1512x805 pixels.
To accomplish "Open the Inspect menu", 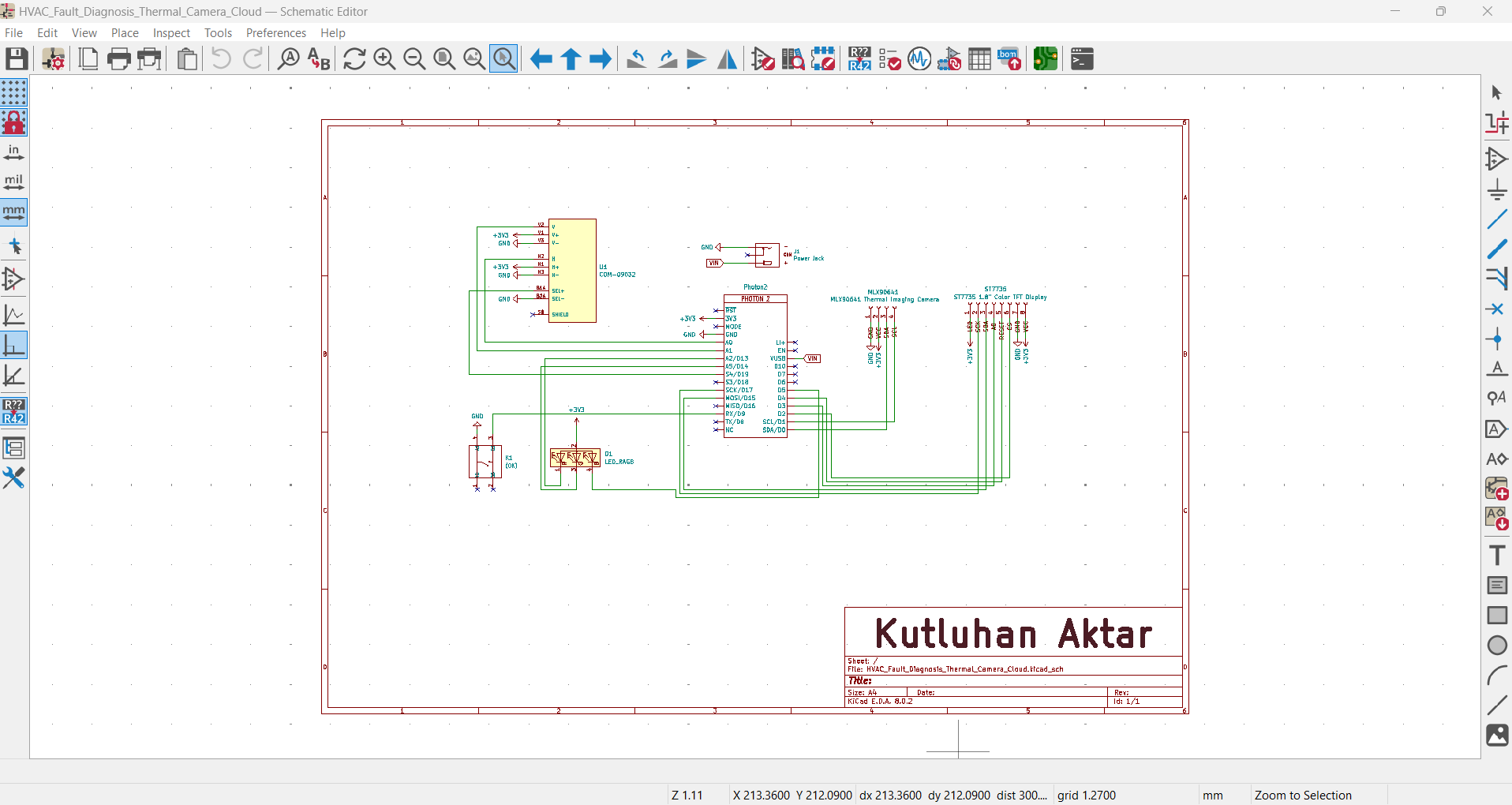I will 170,32.
